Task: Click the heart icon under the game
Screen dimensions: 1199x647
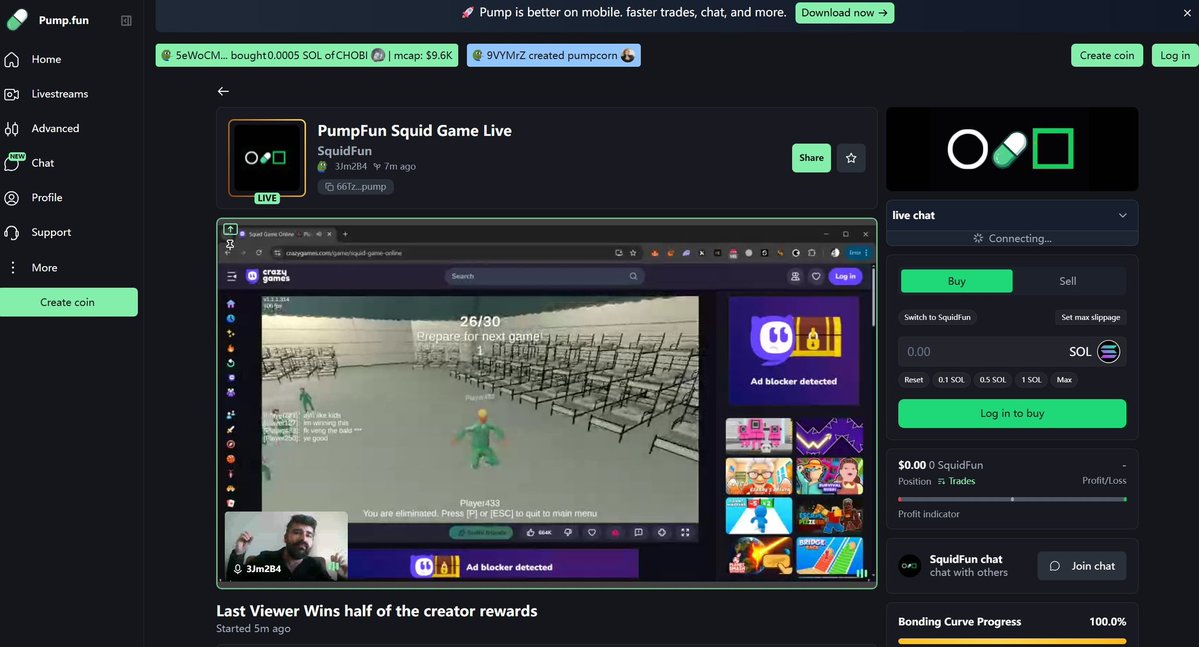Action: [x=591, y=532]
